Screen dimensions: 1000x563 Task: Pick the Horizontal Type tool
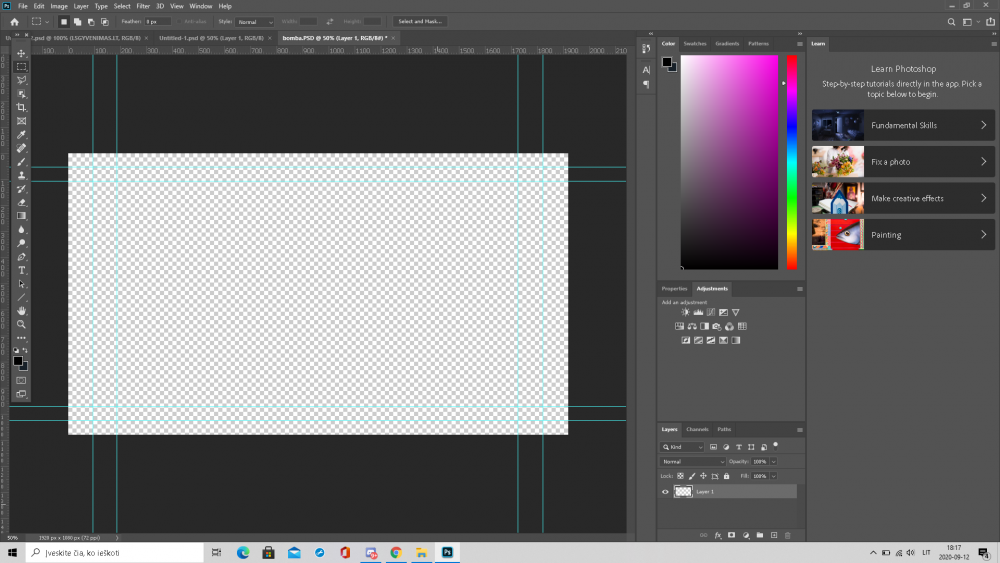[22, 270]
